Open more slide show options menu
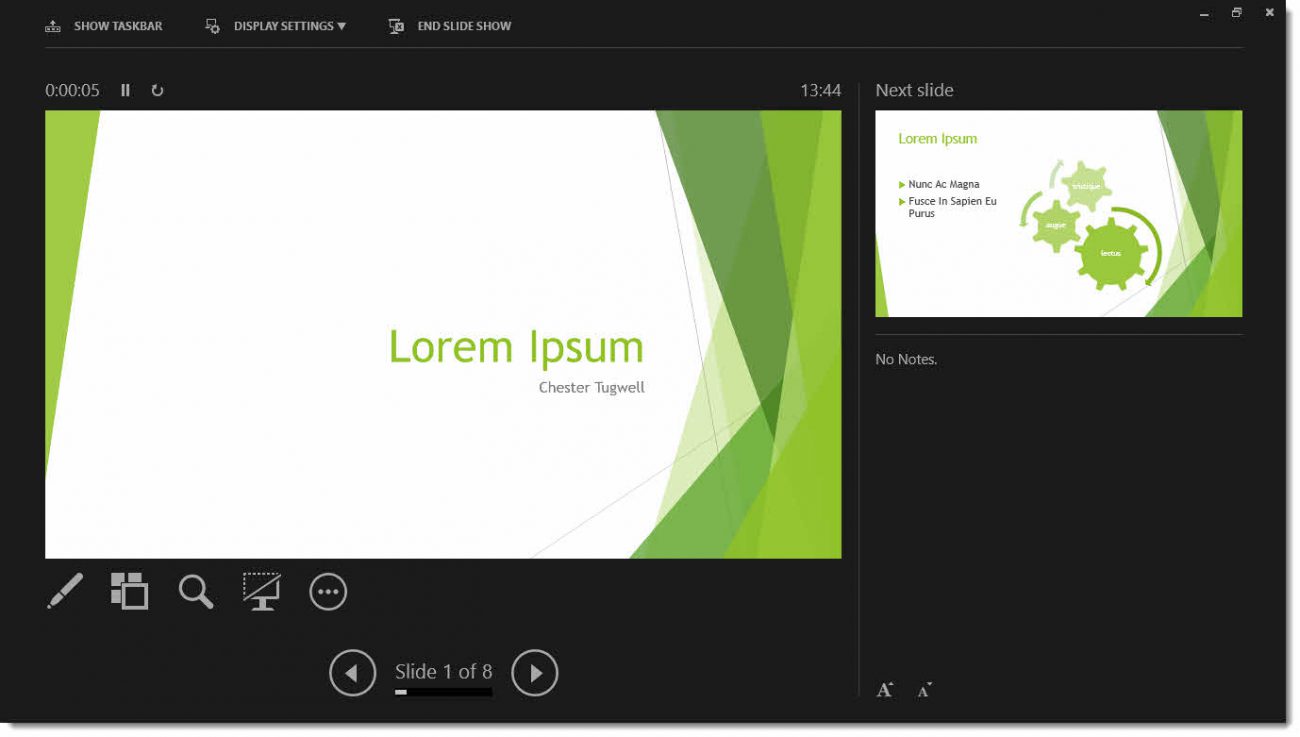This screenshot has height=737, width=1300. [x=328, y=591]
